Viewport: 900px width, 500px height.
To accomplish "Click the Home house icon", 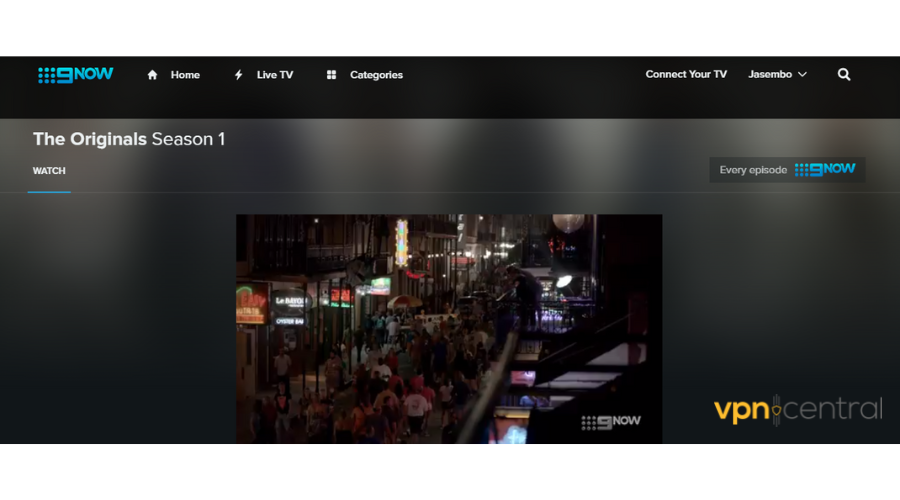I will 152,75.
